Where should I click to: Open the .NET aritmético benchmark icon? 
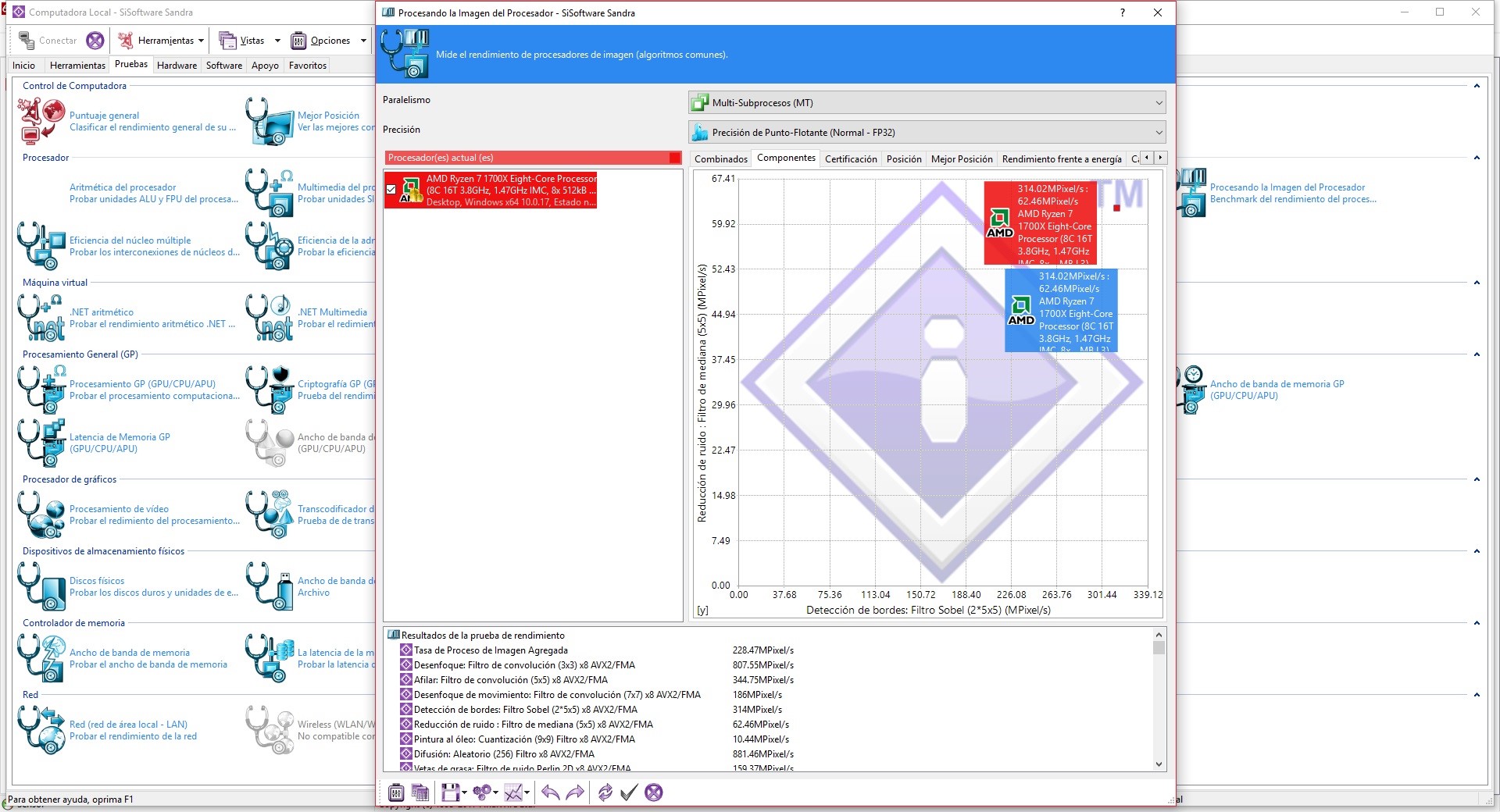pyautogui.click(x=41, y=318)
